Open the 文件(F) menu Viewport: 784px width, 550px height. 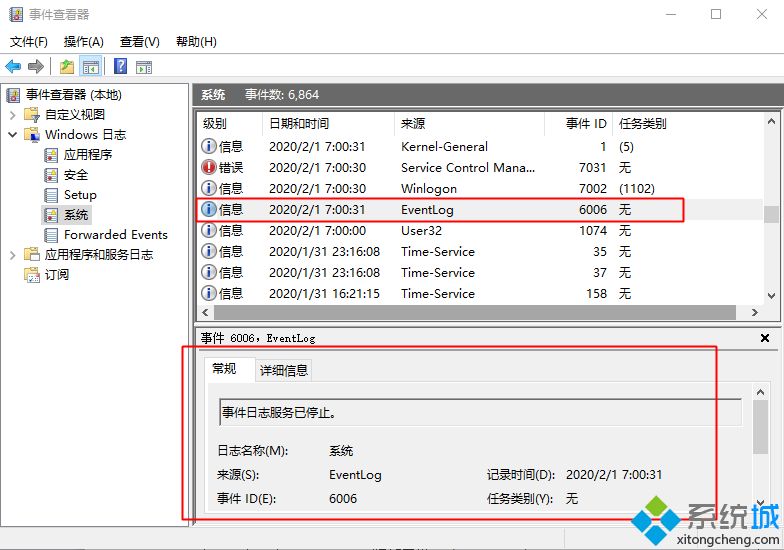pos(28,42)
